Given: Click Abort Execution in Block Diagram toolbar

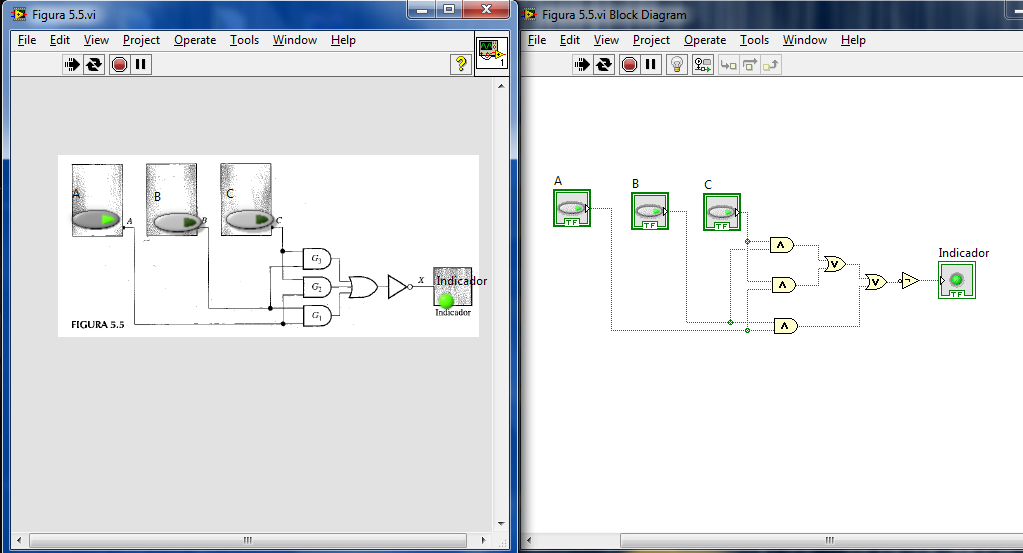Looking at the screenshot, I should click(x=629, y=65).
